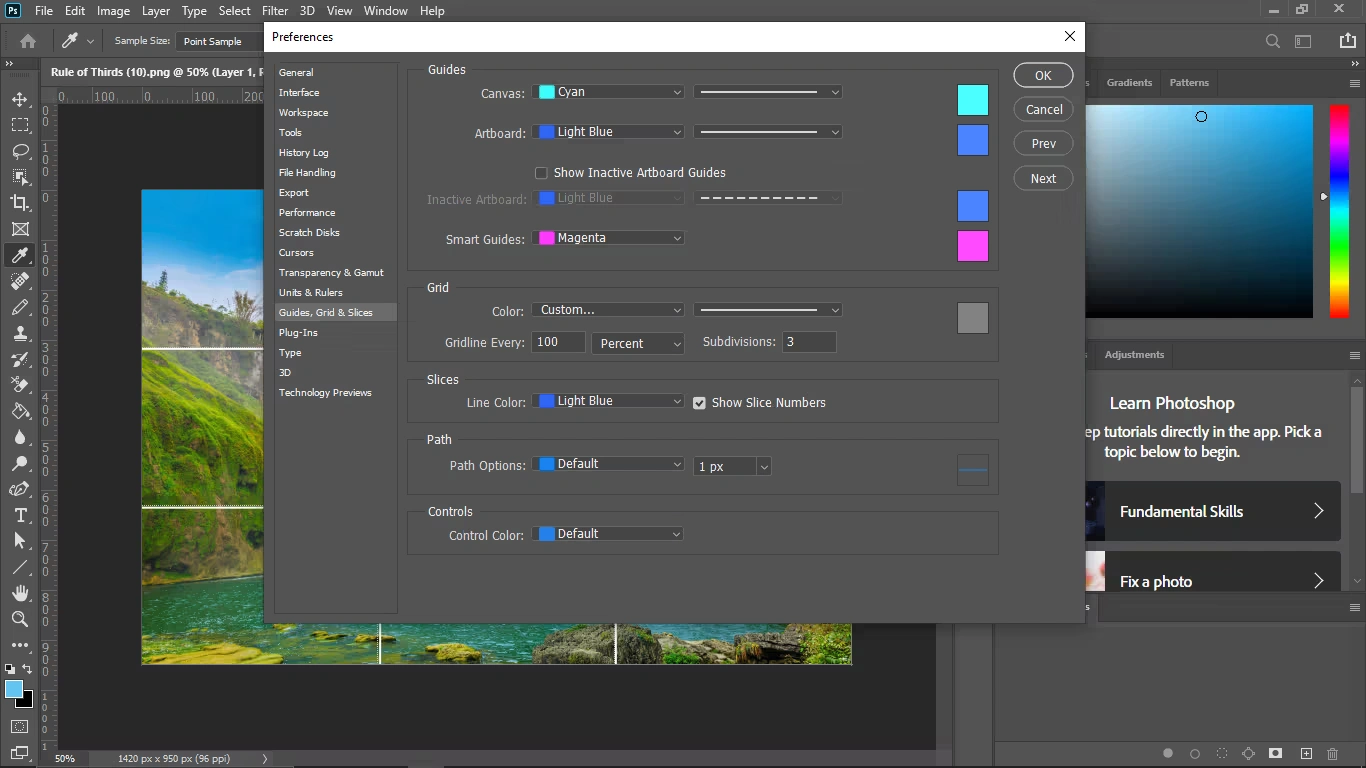Image resolution: width=1366 pixels, height=768 pixels.
Task: Select the Lasso tool
Action: click(20, 151)
